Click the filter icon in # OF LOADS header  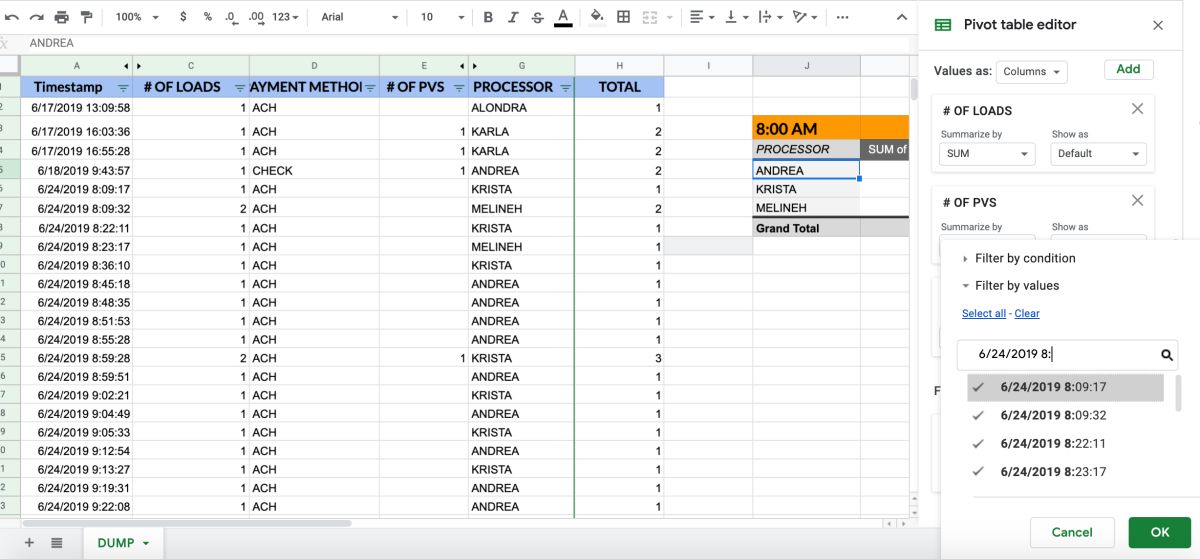pyautogui.click(x=240, y=88)
